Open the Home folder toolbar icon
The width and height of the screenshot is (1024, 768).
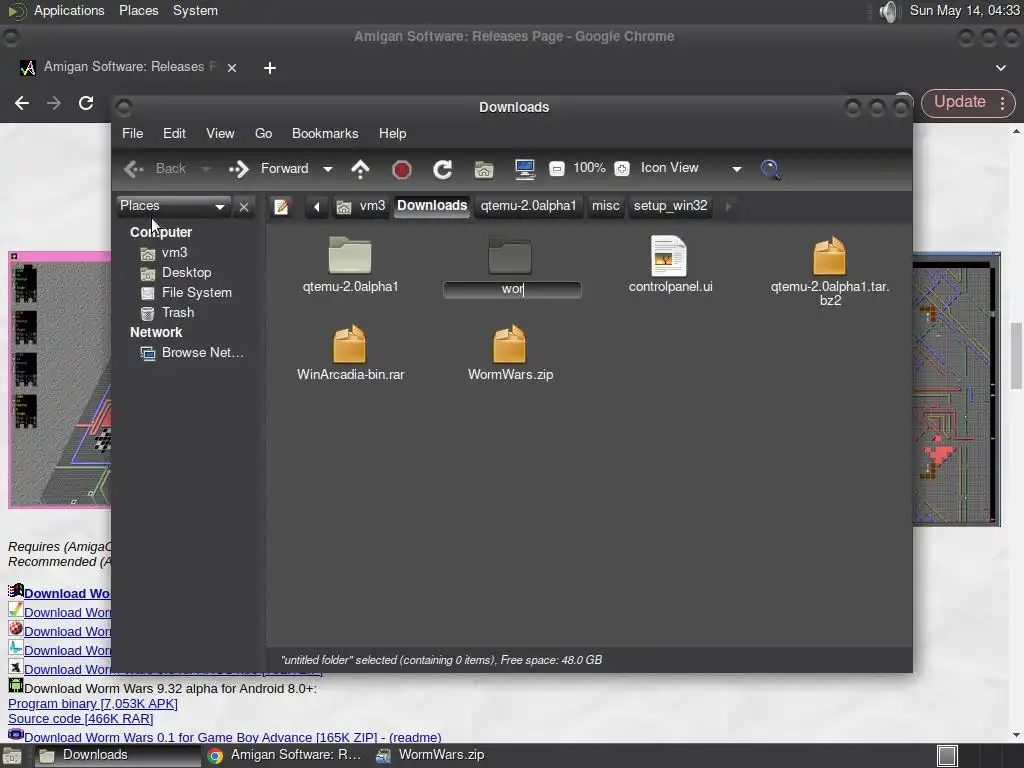(x=484, y=169)
